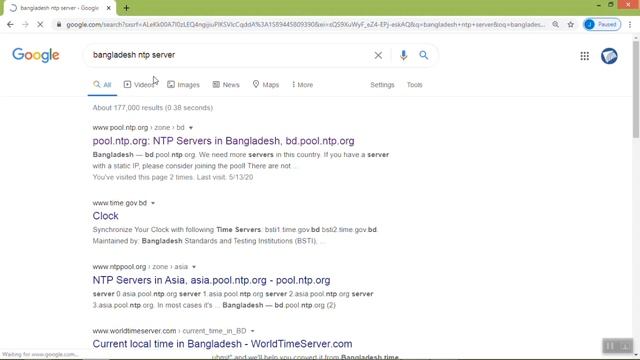Open search Settings

pos(382,85)
